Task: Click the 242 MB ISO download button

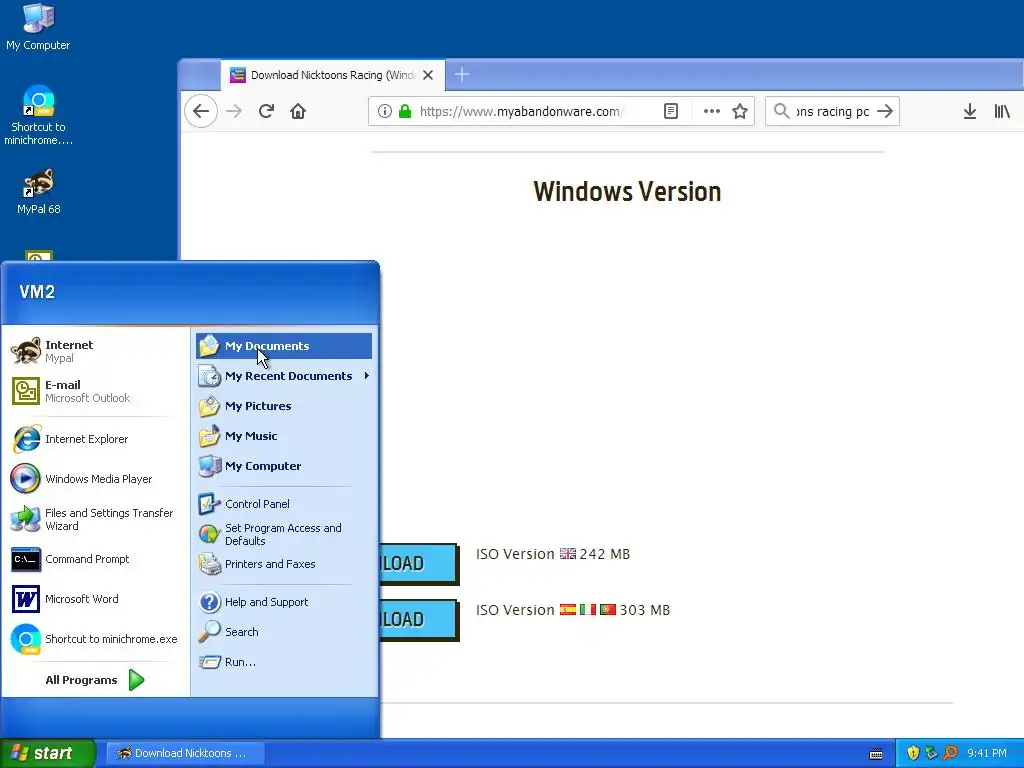Action: coord(419,564)
